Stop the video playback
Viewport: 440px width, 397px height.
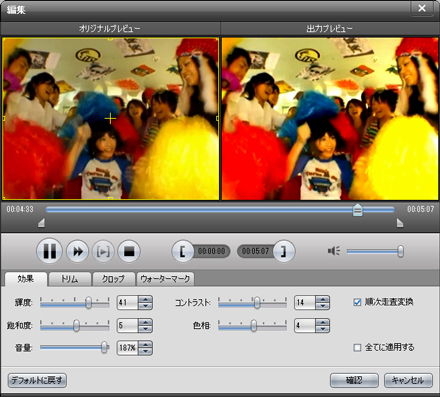129,251
